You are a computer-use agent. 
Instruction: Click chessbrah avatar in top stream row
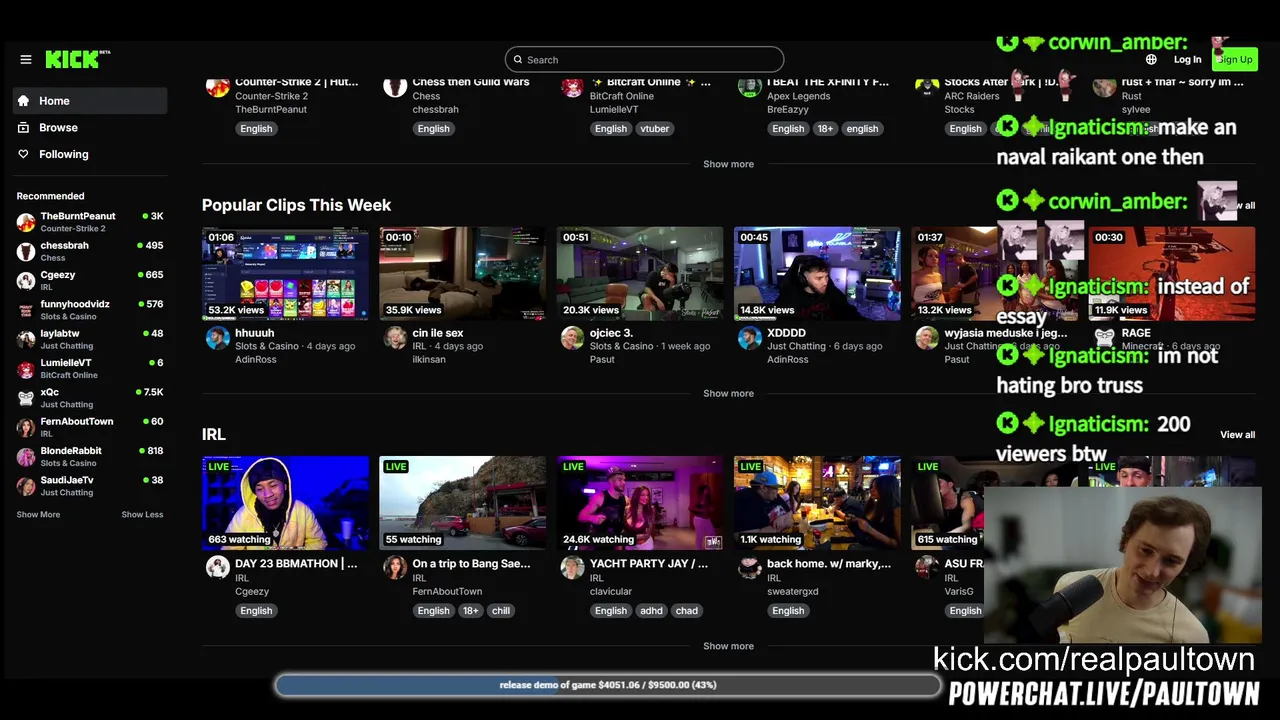pyautogui.click(x=395, y=86)
